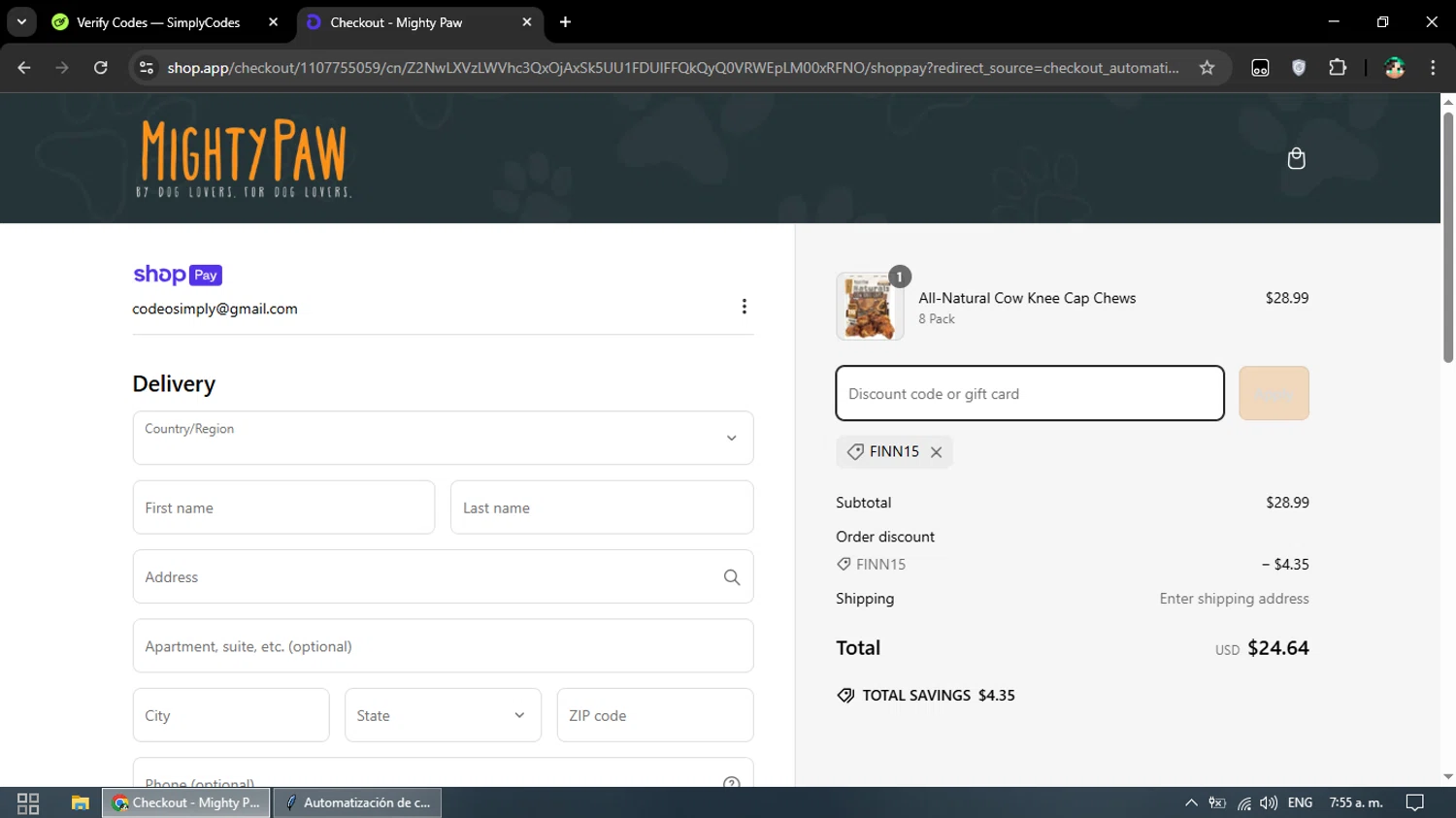
Task: Bookmark this page with the star icon
Action: click(x=1207, y=68)
